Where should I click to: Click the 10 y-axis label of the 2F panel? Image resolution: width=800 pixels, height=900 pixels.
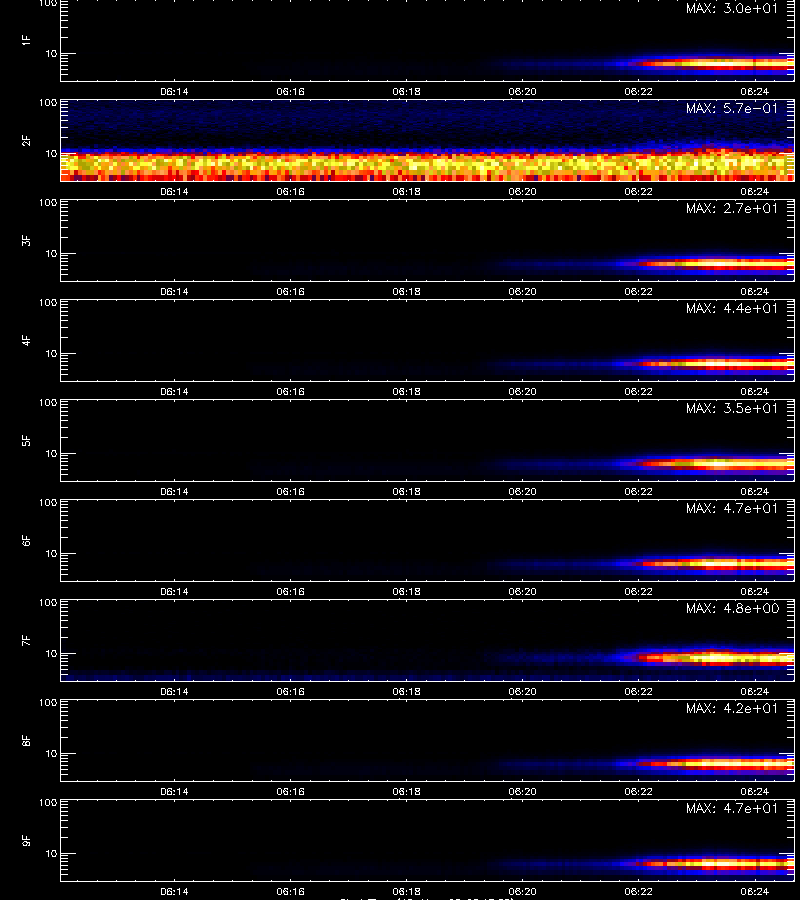click(x=51, y=153)
